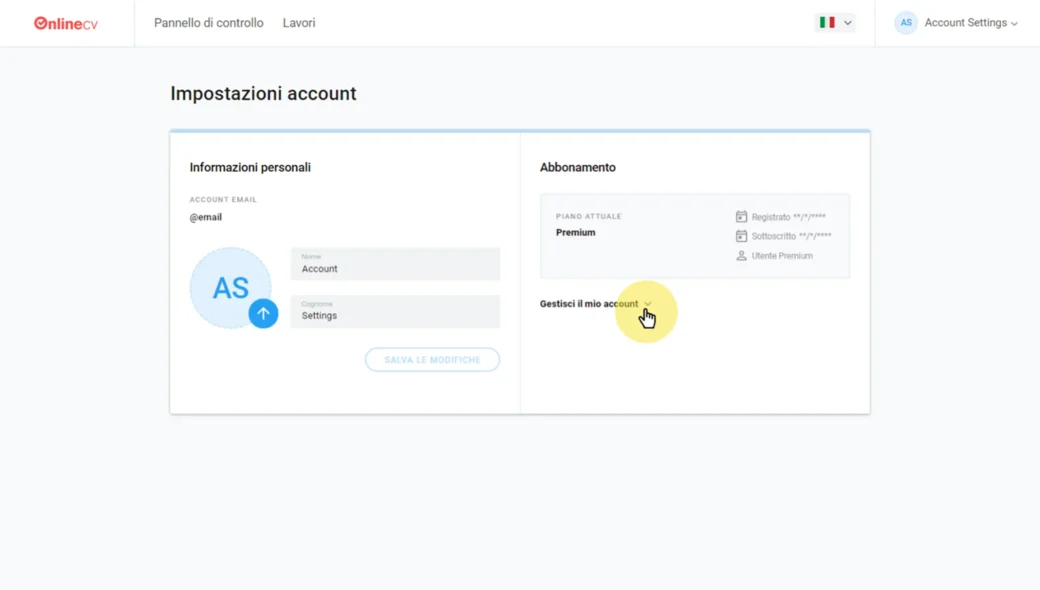
Task: Open the Lavori nav item
Action: [299, 23]
